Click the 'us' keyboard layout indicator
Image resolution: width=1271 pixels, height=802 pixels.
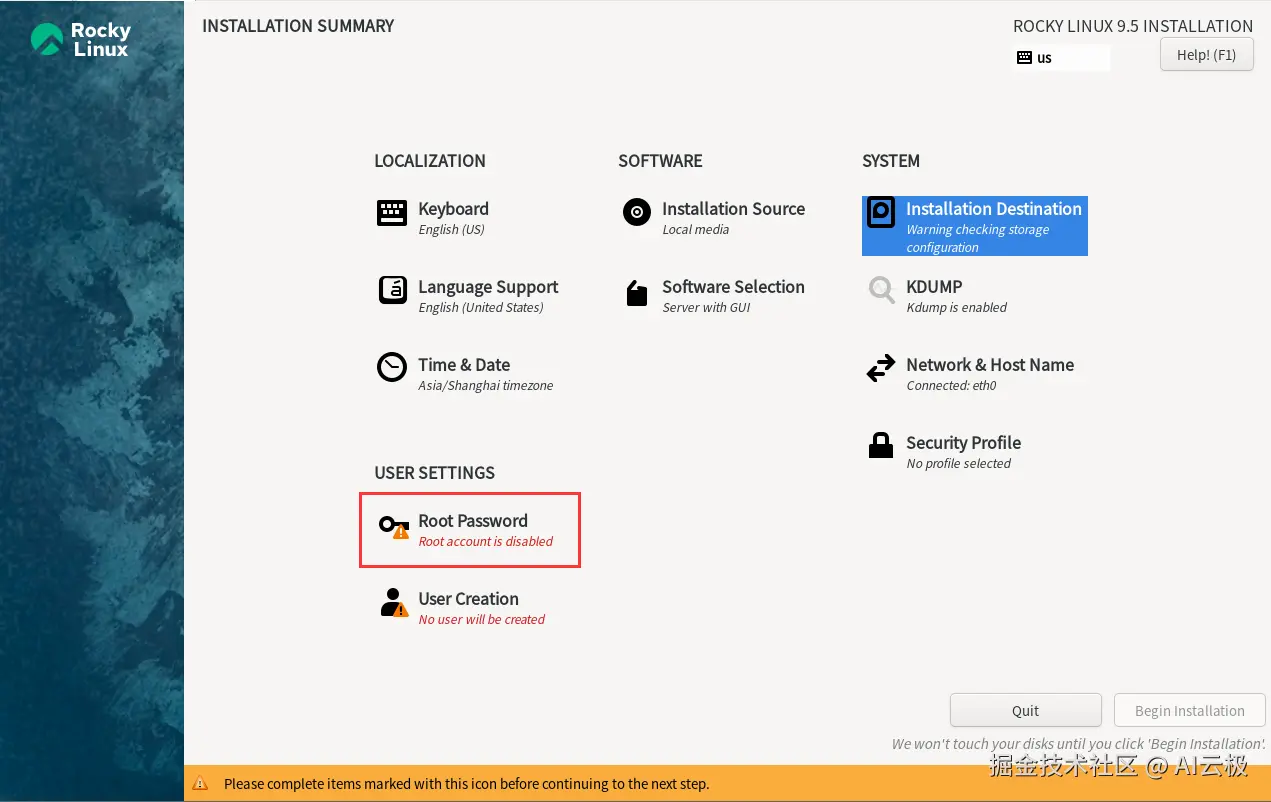[x=1062, y=58]
